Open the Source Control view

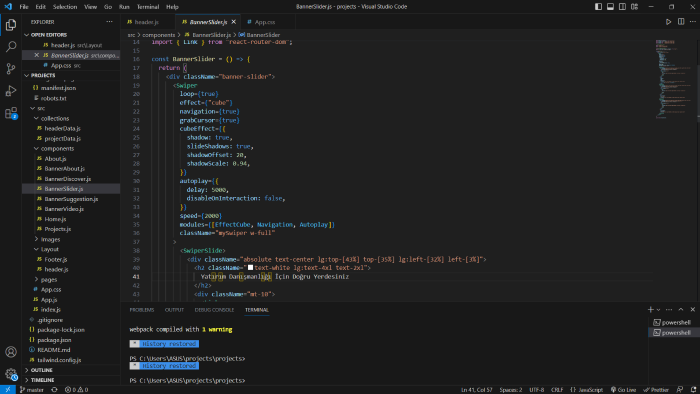tap(11, 68)
